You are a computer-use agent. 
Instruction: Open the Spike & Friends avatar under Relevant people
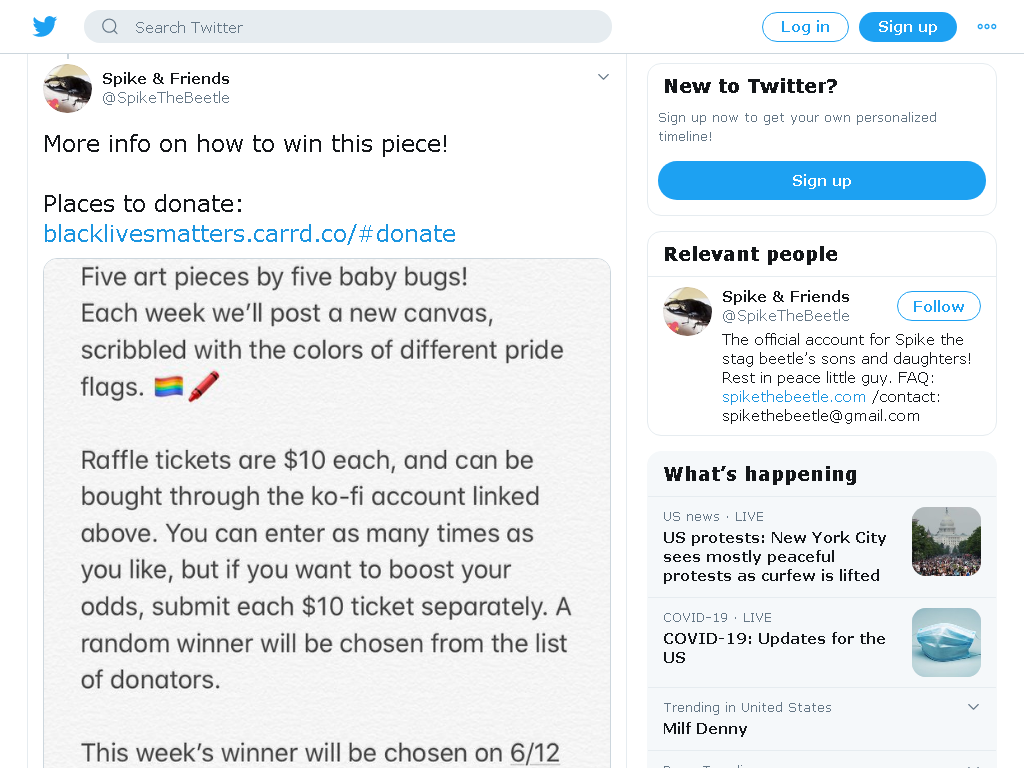coord(687,312)
